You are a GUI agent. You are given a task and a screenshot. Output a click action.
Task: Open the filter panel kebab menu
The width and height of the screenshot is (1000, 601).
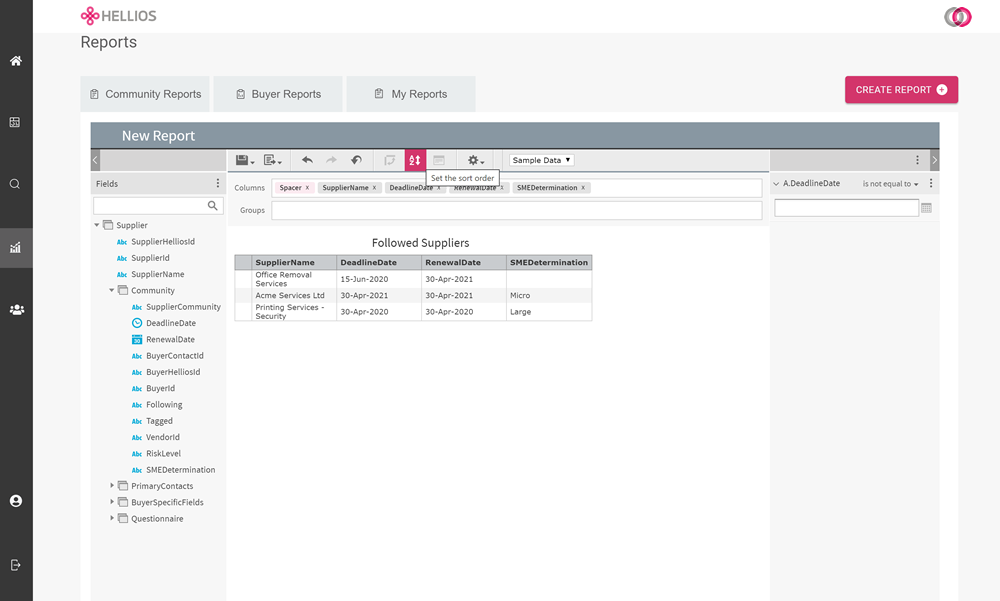click(917, 160)
